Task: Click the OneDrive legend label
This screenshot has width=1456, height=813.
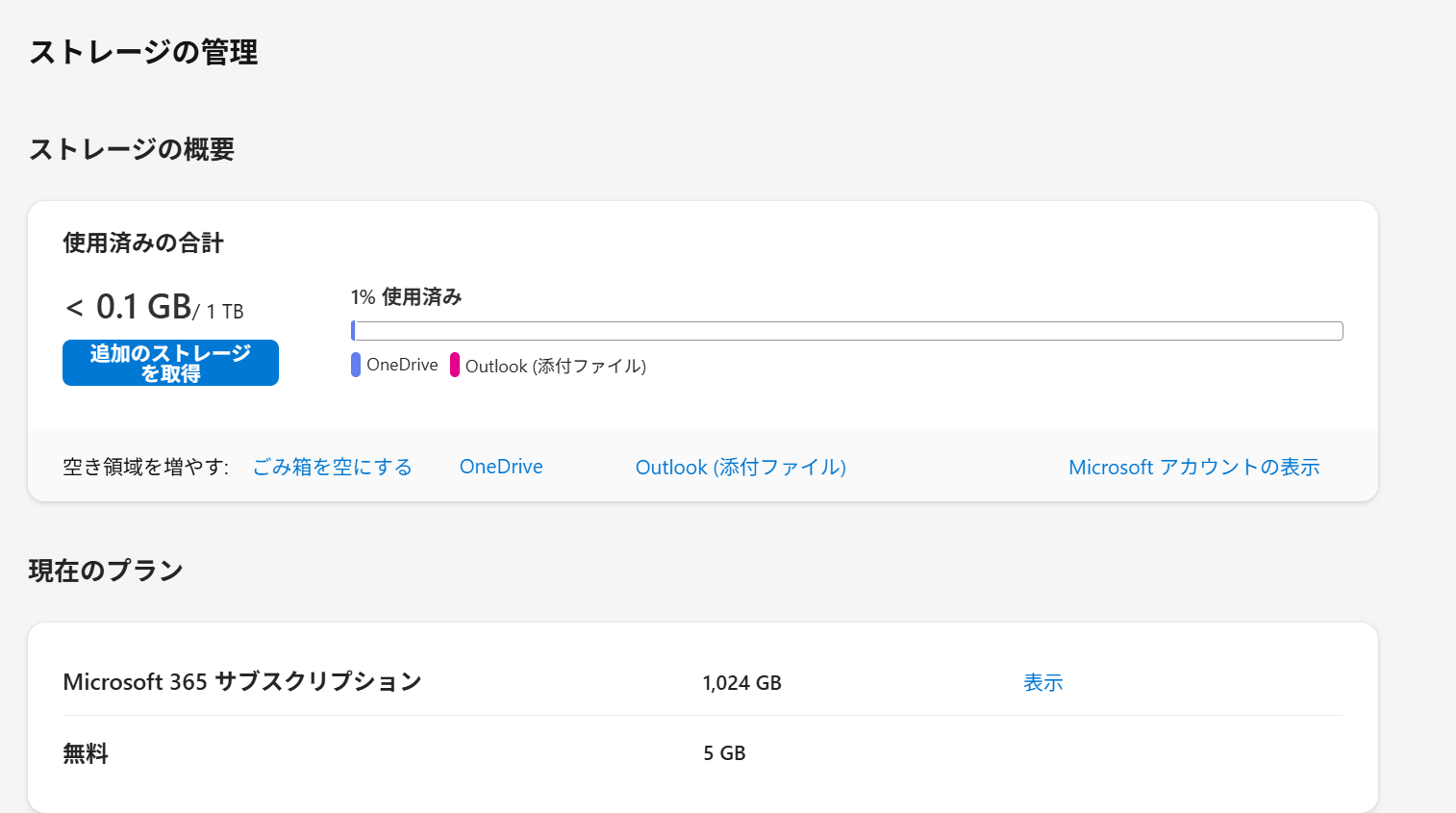Action: point(402,365)
